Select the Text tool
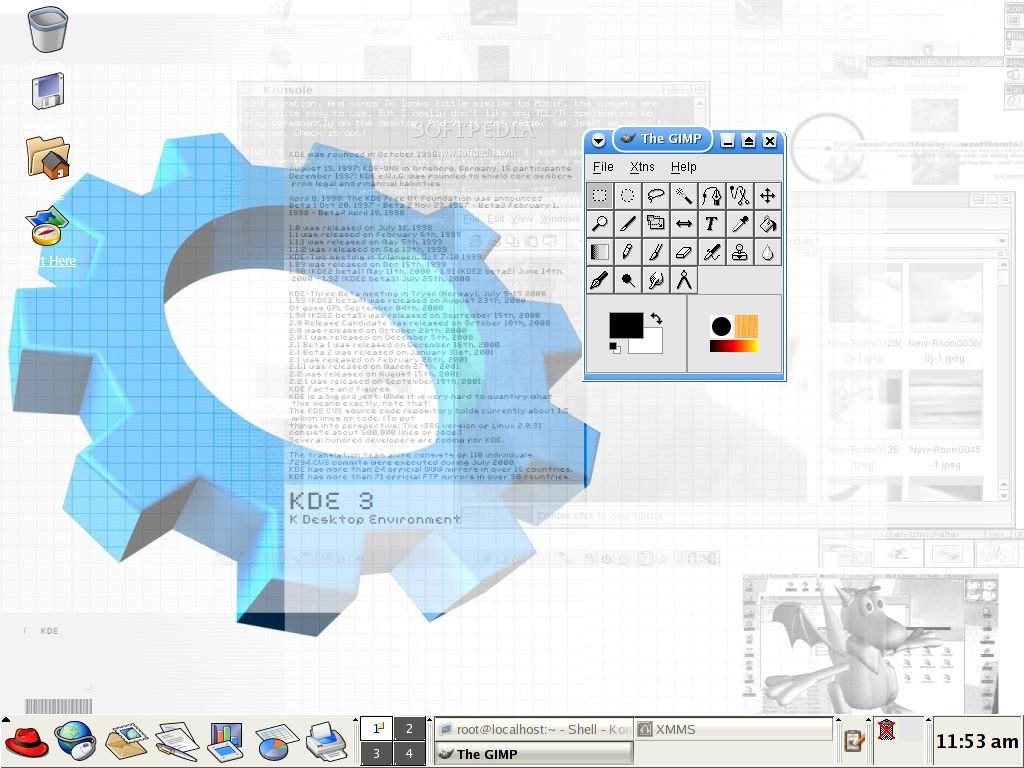The image size is (1024, 768). (712, 223)
